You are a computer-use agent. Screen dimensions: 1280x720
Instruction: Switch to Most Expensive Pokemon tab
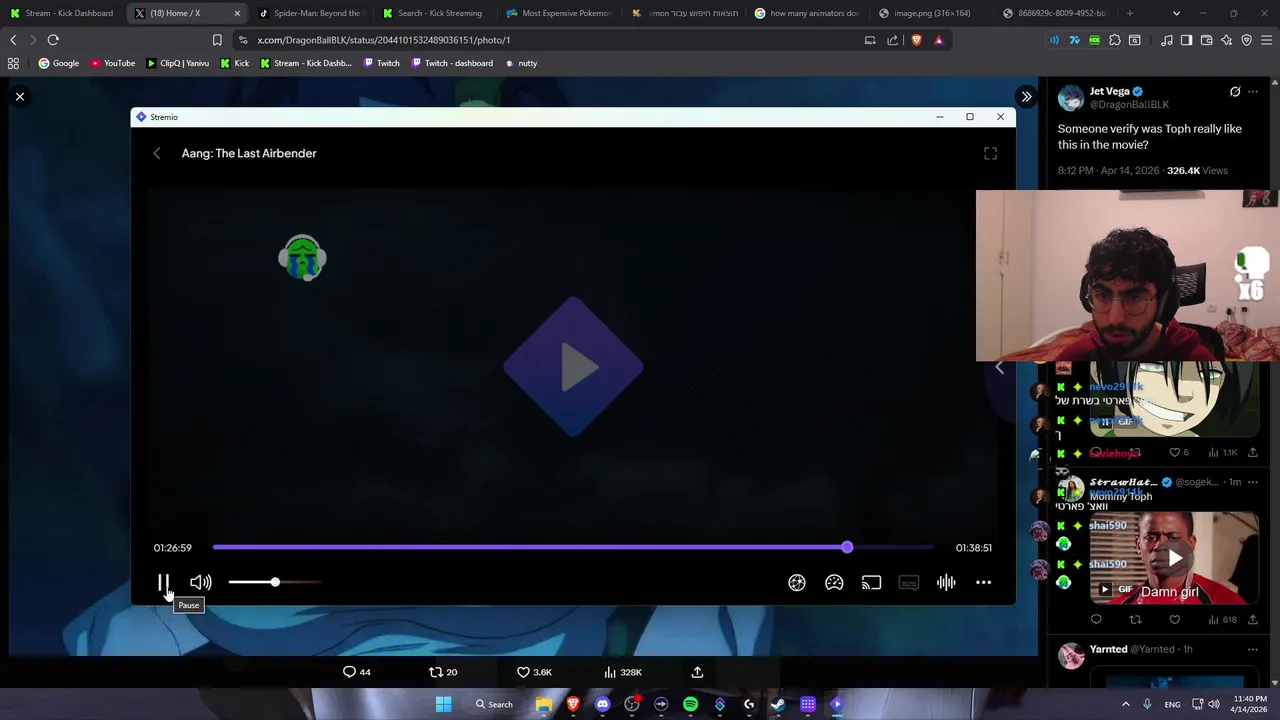[558, 13]
